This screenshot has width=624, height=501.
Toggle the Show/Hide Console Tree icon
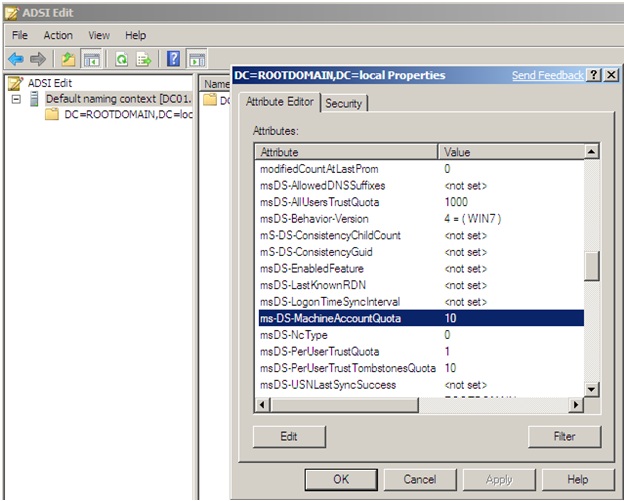point(92,59)
